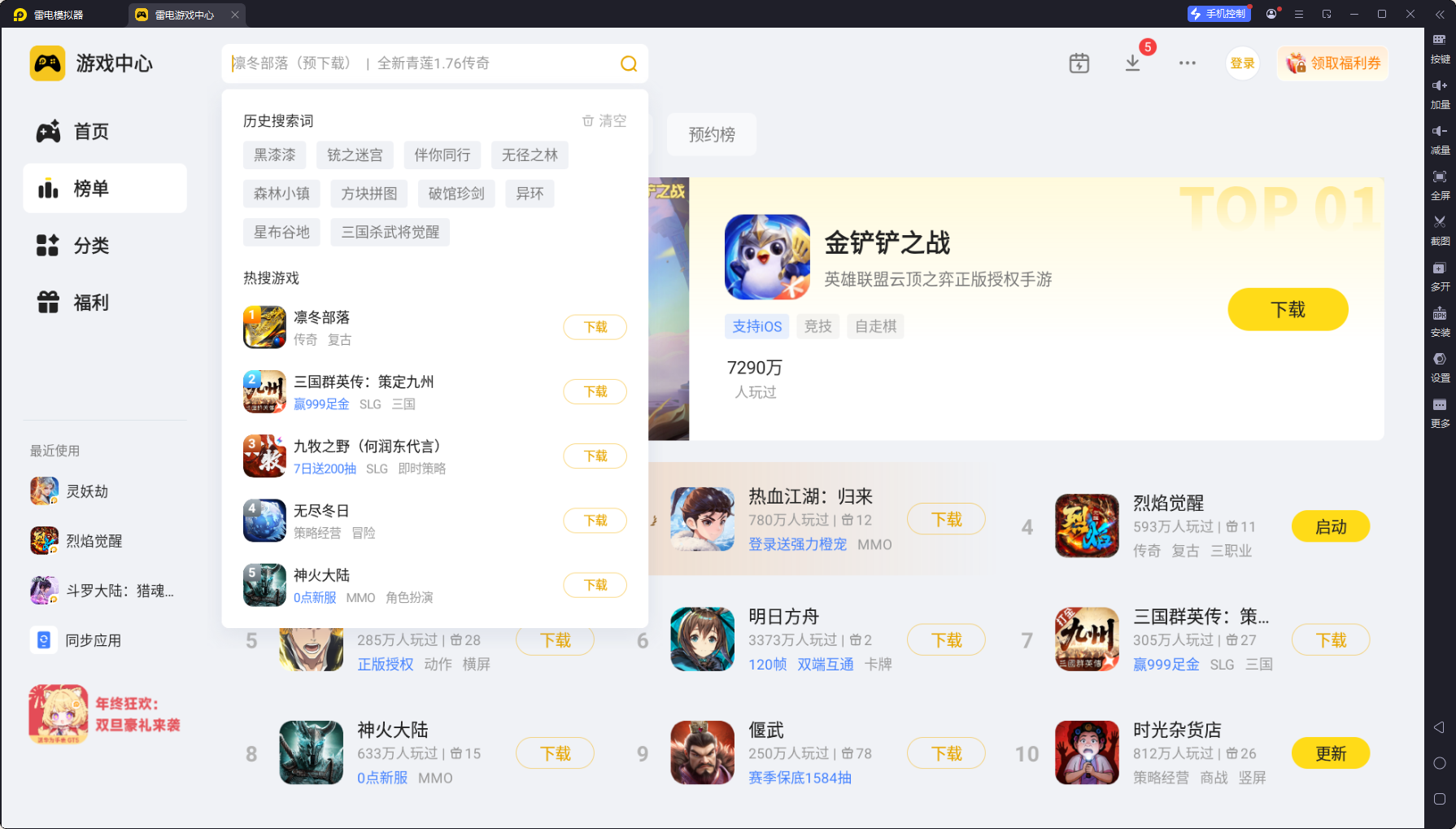Click the 安装 APK install icon
This screenshot has width=1456, height=829.
point(1440,321)
